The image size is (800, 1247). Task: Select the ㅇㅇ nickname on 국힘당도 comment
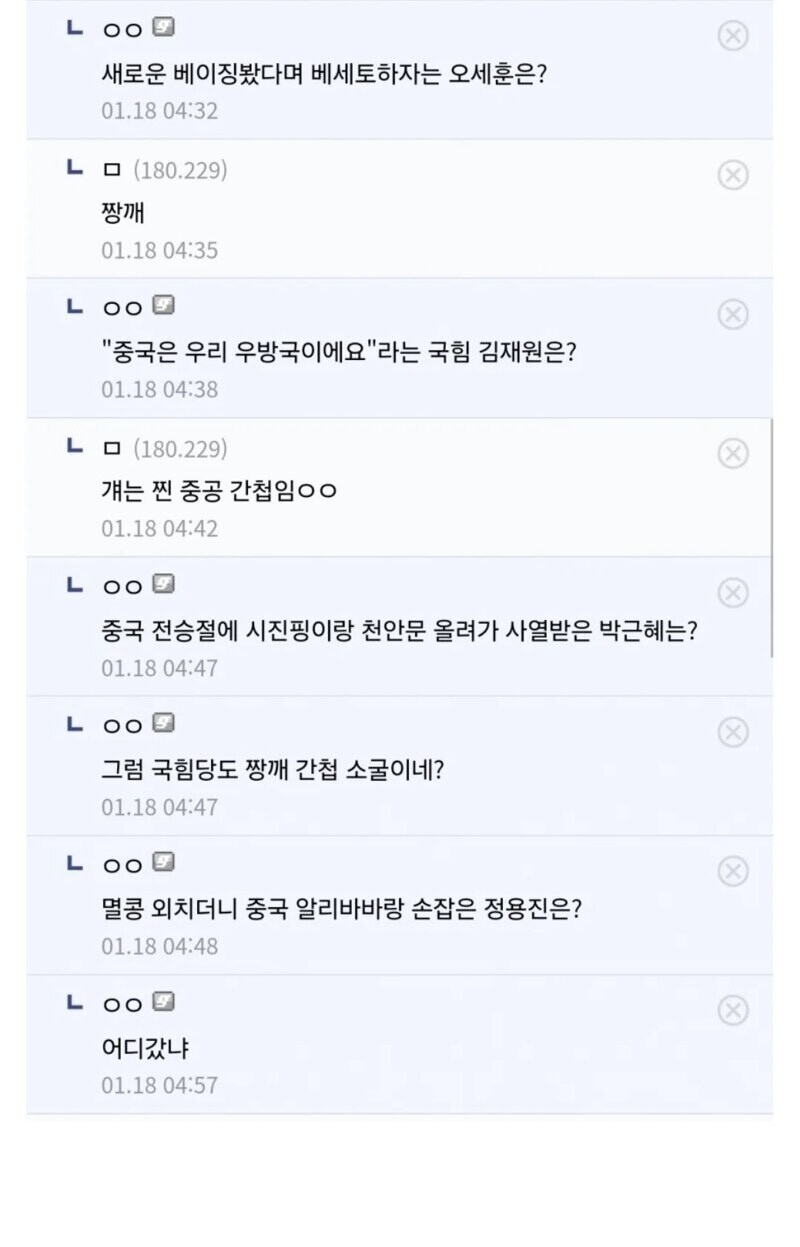click(123, 725)
